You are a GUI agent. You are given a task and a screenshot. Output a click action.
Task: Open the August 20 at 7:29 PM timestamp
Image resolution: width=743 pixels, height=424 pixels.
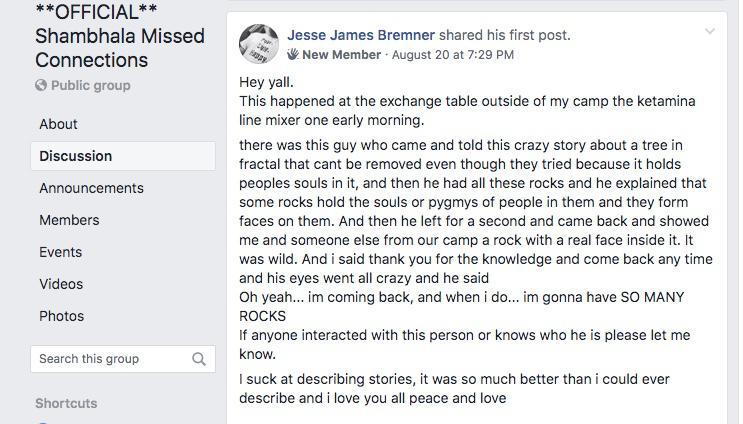pos(453,55)
